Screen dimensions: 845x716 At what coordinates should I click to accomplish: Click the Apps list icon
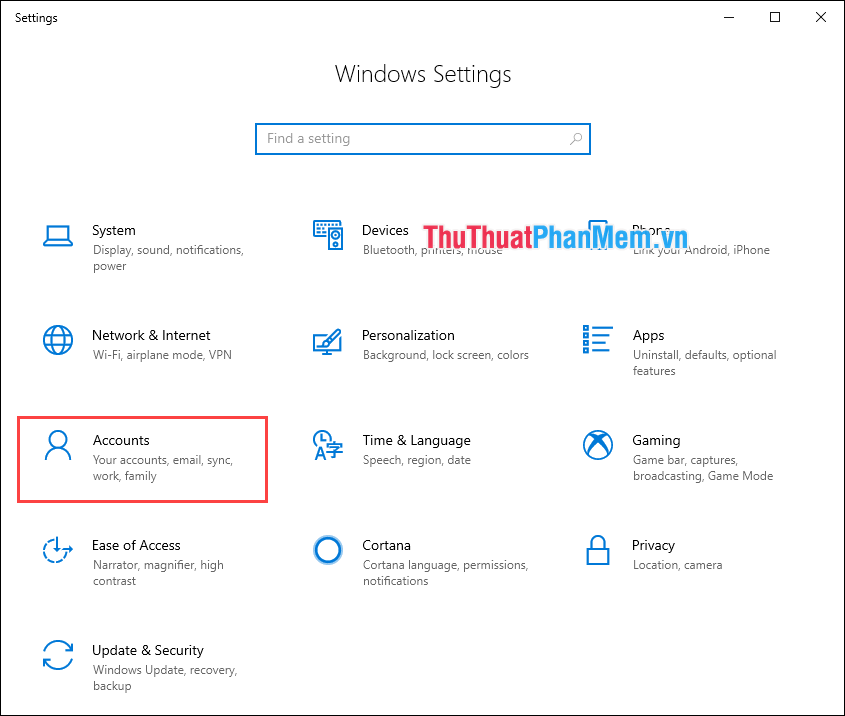[598, 340]
